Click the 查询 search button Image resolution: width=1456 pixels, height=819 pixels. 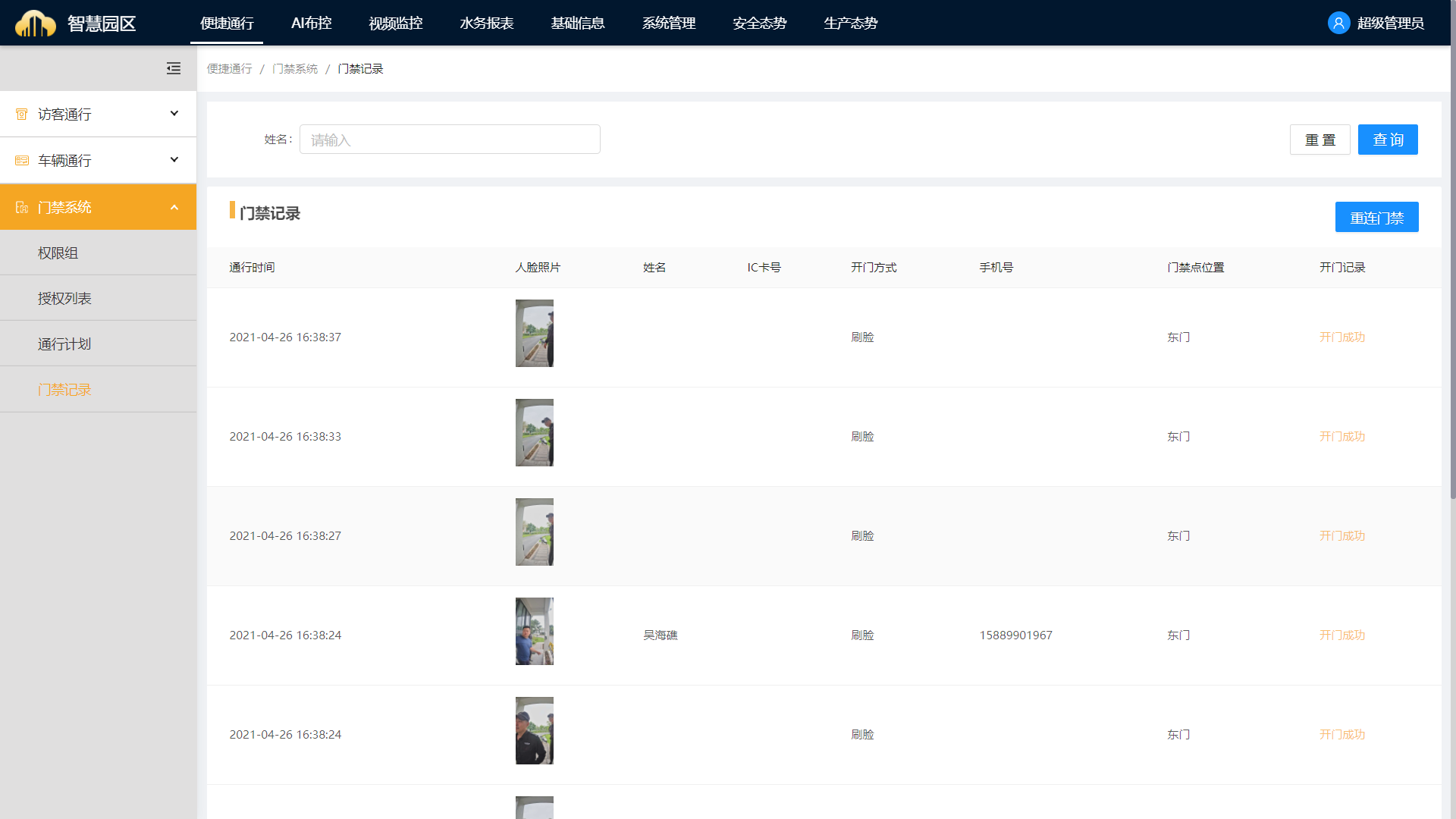coord(1387,140)
